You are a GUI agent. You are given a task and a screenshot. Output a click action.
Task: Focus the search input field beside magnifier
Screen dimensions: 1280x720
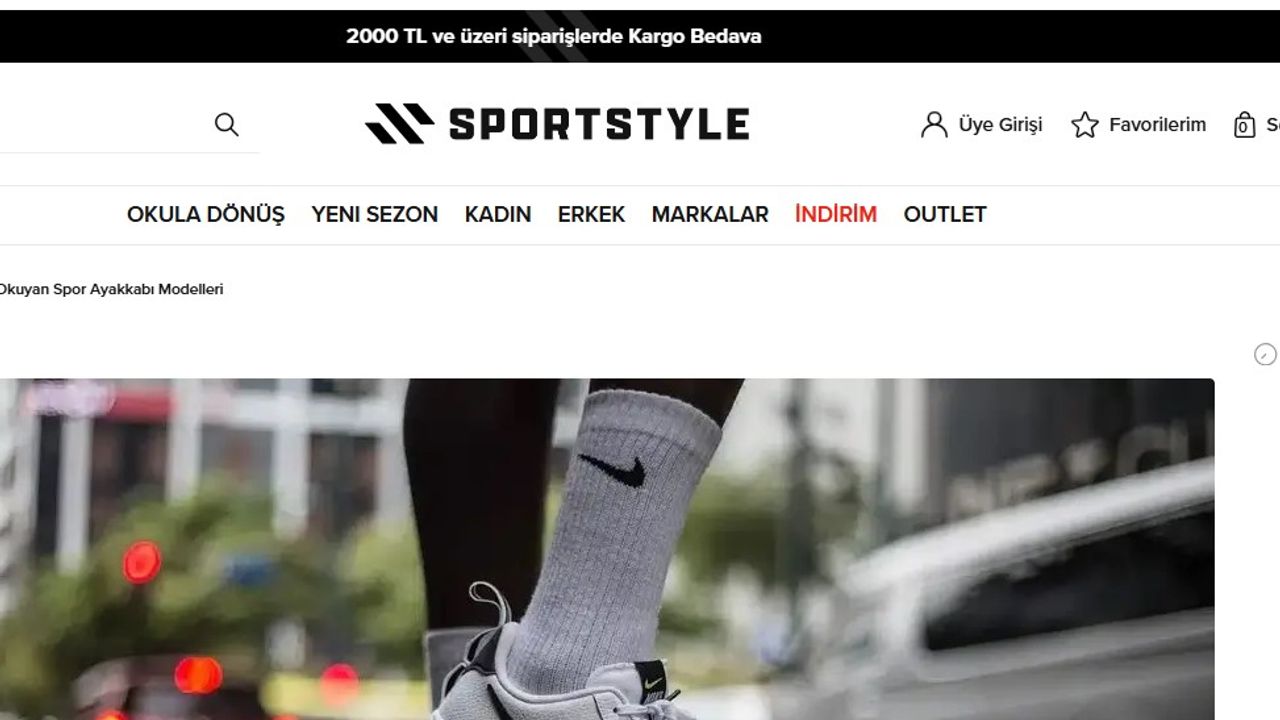point(100,125)
